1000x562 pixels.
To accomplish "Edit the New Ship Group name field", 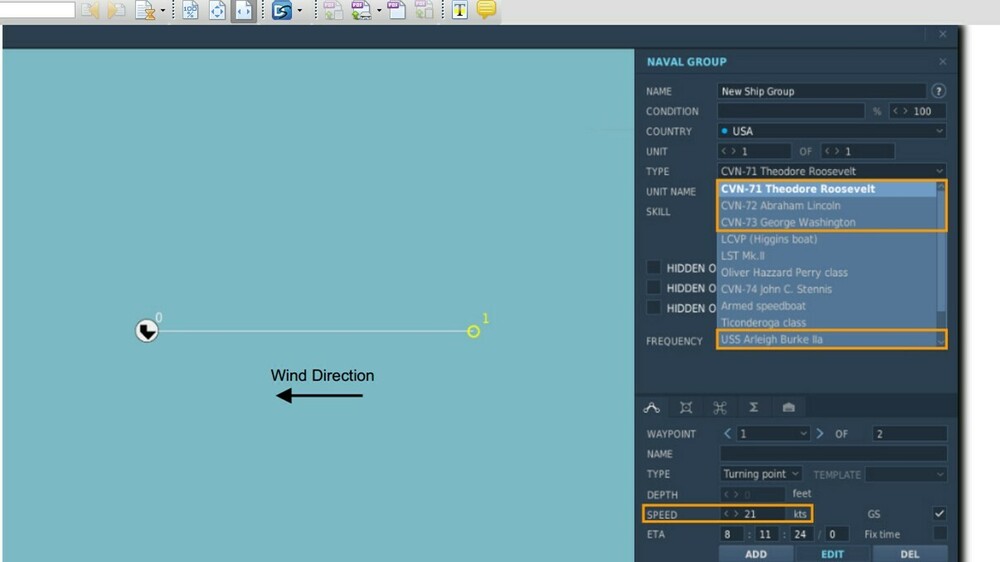I will (x=821, y=91).
